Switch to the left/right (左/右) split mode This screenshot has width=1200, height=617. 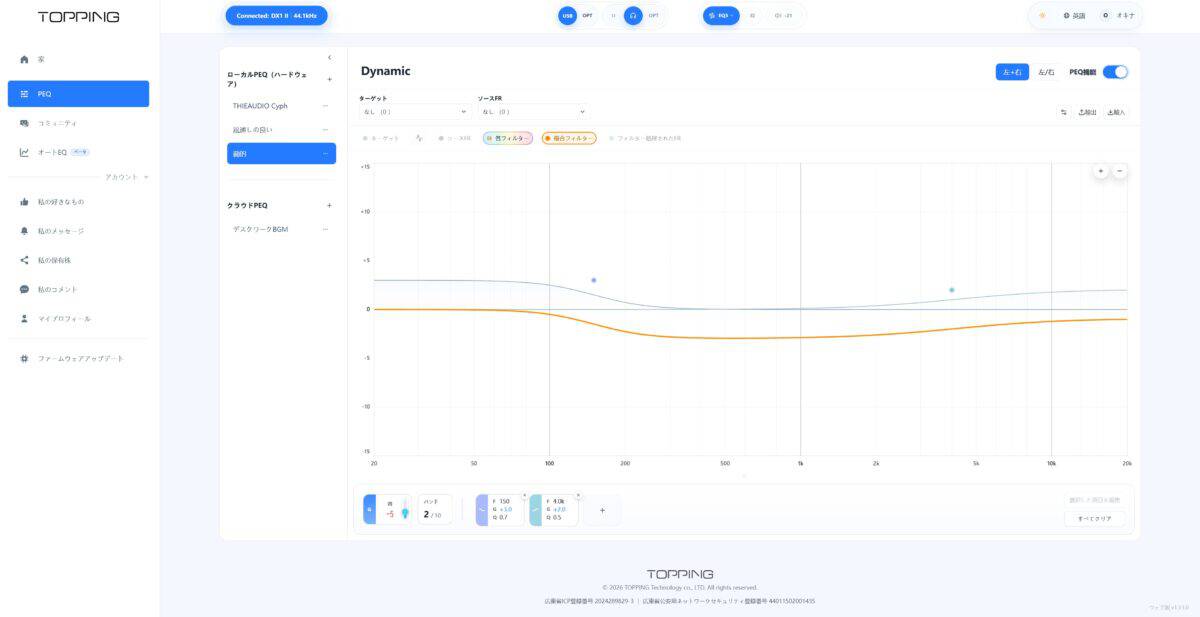point(1046,72)
